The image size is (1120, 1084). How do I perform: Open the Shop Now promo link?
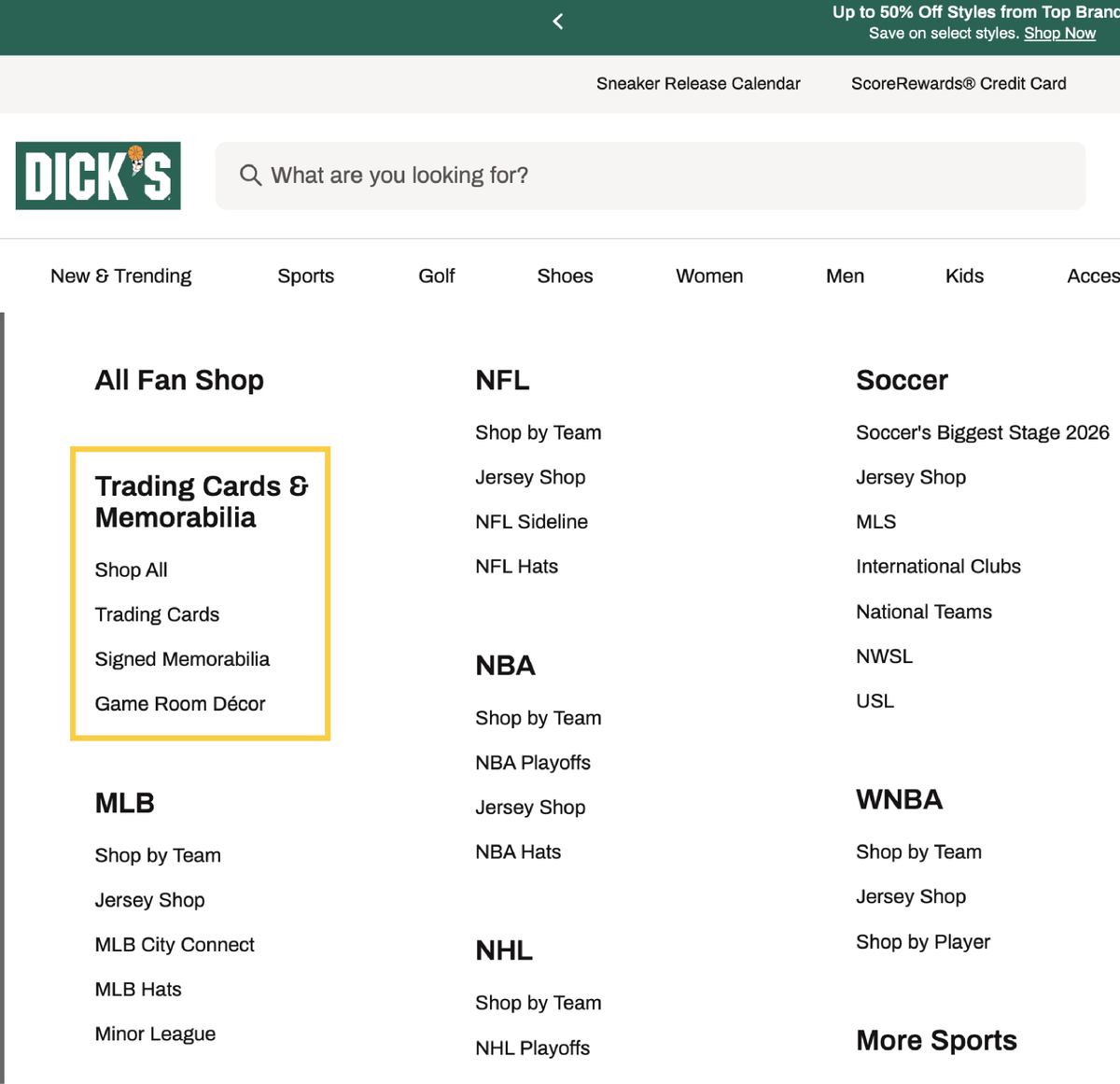pos(1059,34)
